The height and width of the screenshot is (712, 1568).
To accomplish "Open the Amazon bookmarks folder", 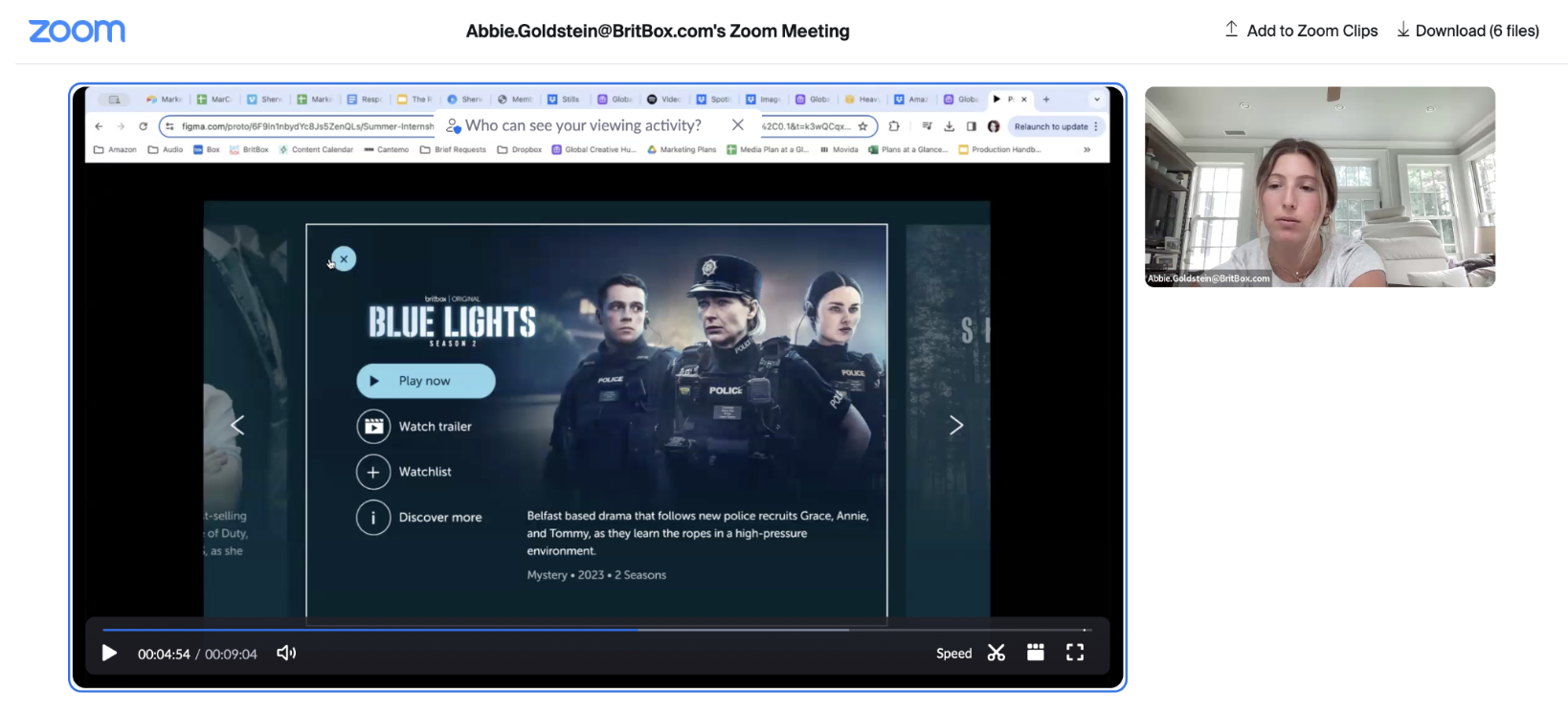I will click(115, 149).
